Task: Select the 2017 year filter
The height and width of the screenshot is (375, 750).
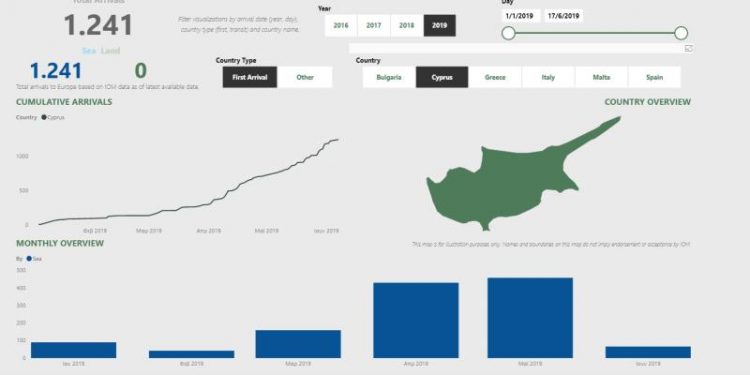Action: tap(374, 26)
